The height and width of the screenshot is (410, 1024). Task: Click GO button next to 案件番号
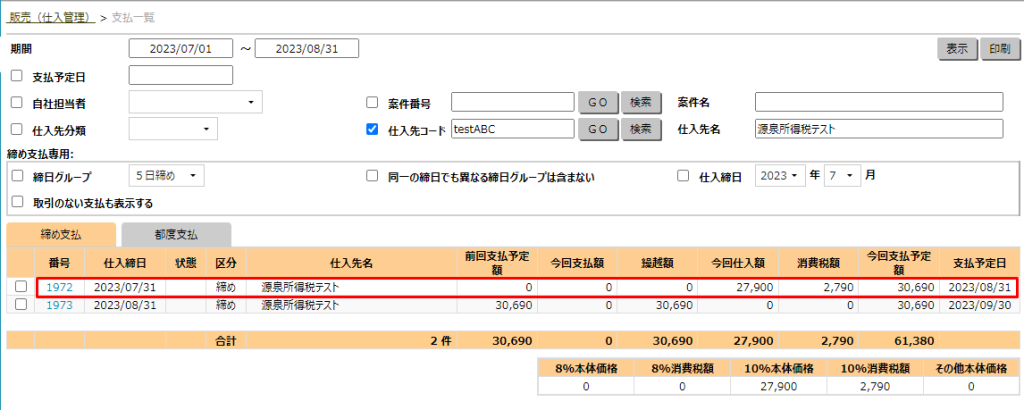(x=597, y=102)
